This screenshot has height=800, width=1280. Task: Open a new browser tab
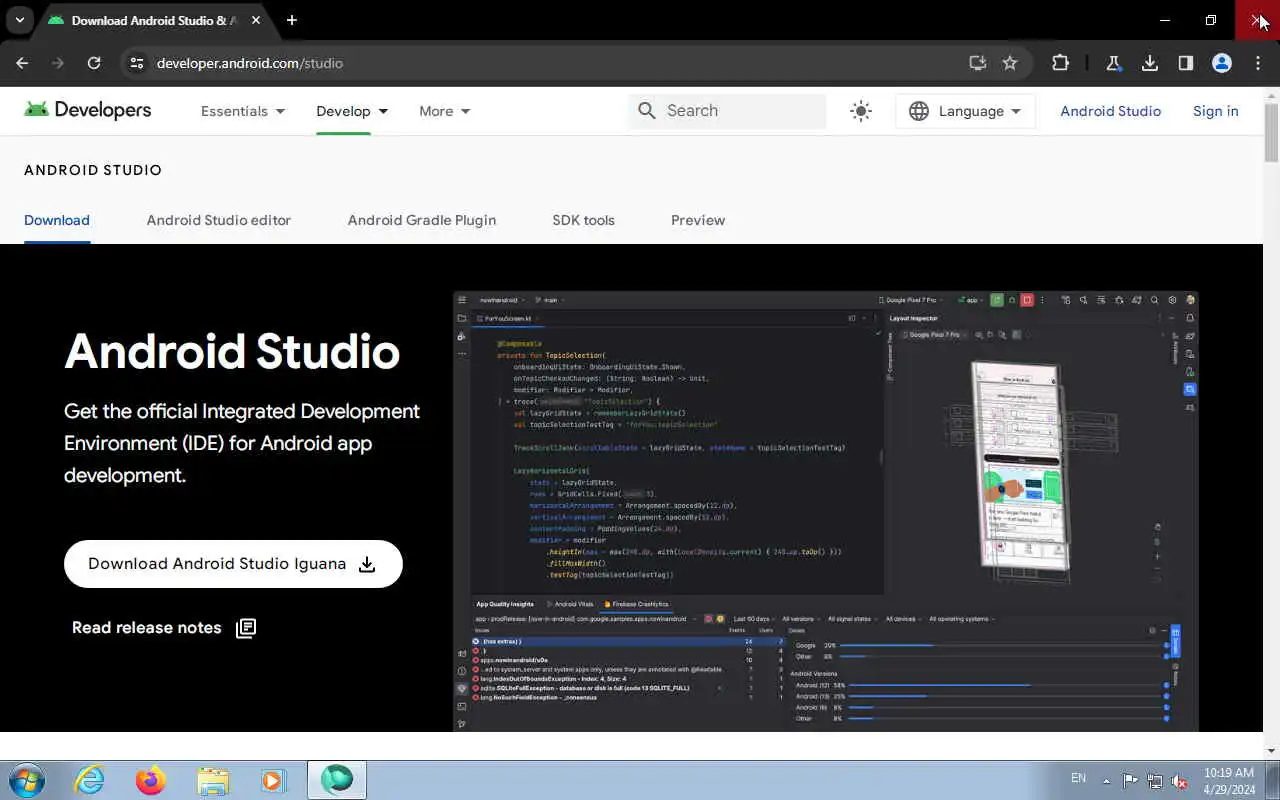[292, 20]
